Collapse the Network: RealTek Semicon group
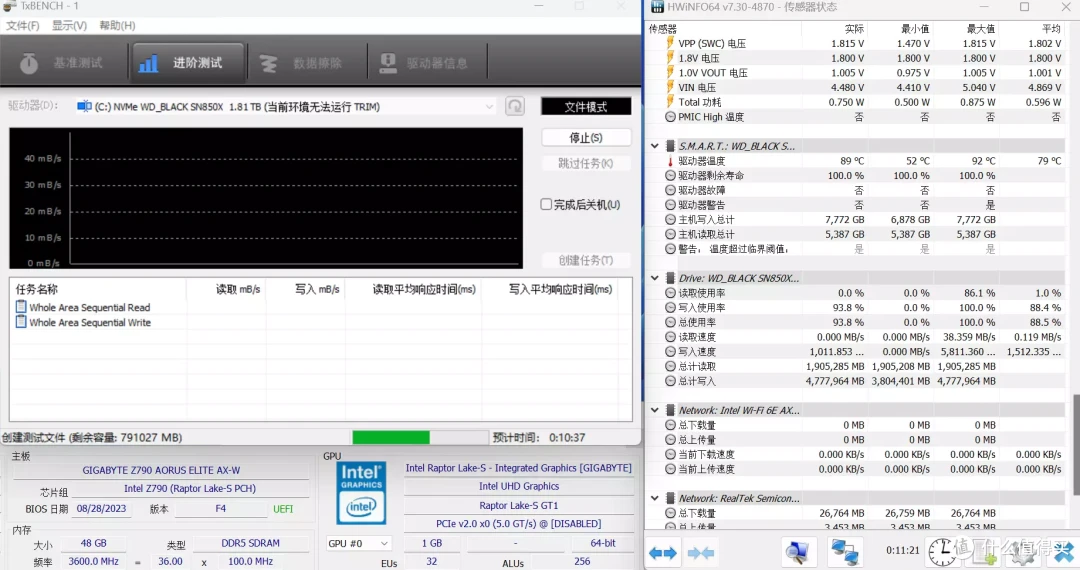 [654, 498]
